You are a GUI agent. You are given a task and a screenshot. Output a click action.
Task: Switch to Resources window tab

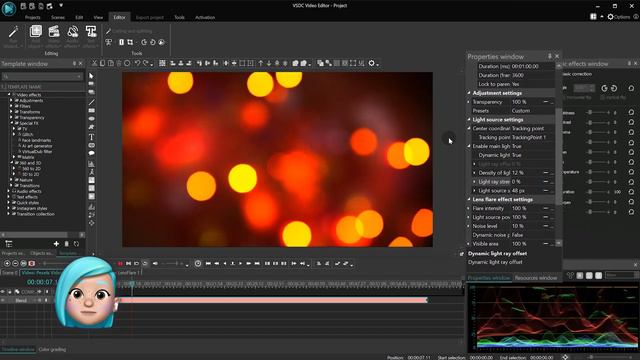[x=536, y=278]
